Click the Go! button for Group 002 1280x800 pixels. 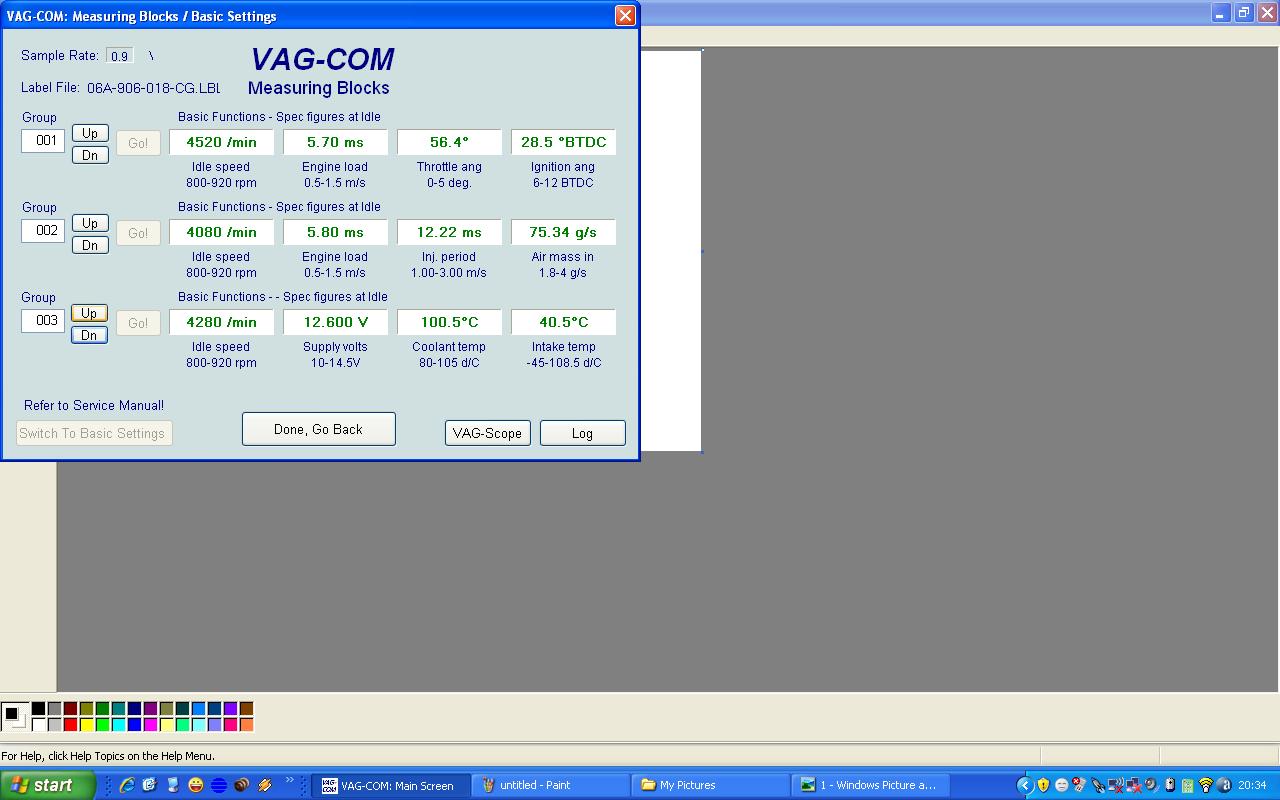[x=138, y=233]
